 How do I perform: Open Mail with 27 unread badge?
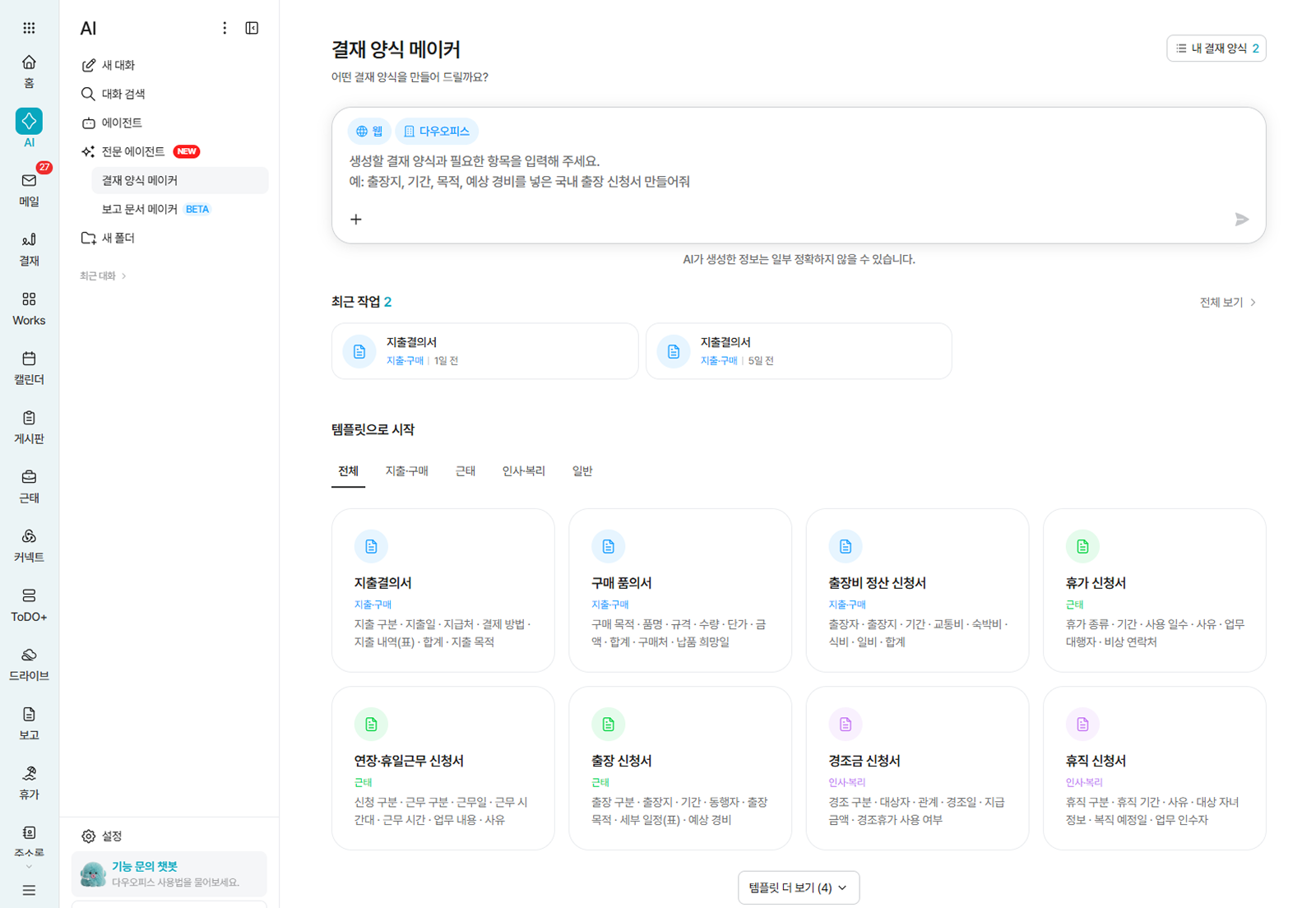(29, 189)
